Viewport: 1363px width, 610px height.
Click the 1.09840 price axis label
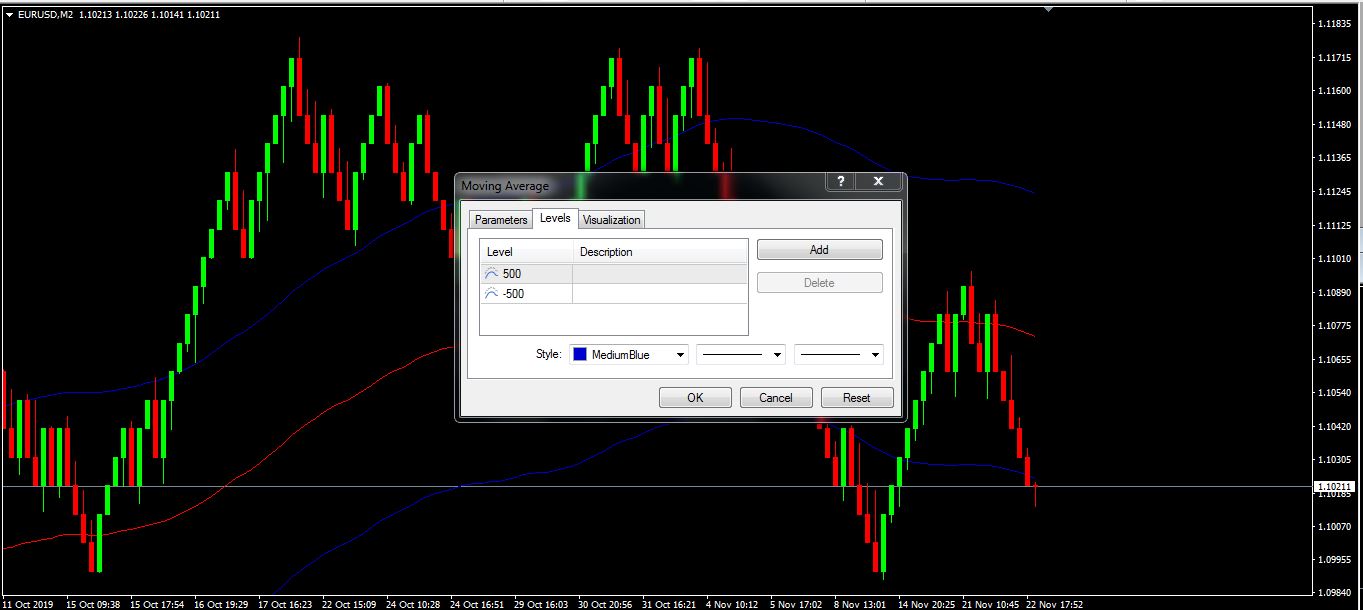[x=1334, y=593]
